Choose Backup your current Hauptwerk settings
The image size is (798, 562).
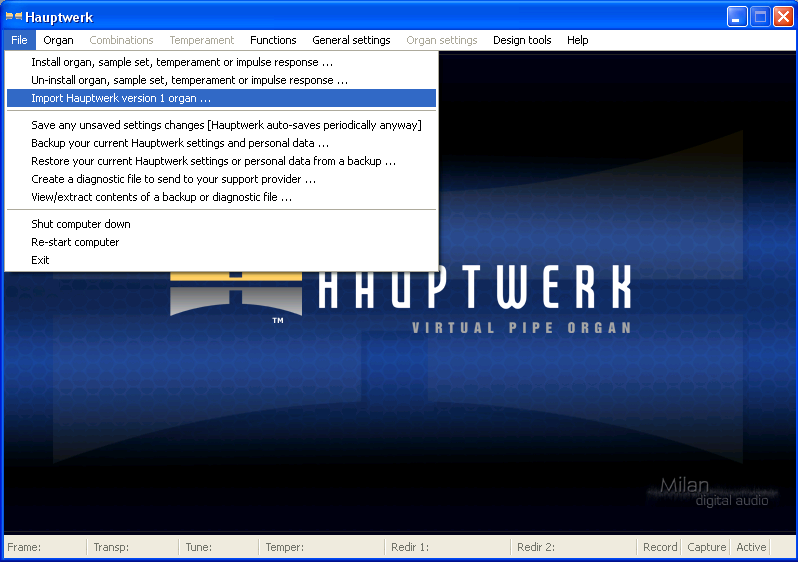(221, 143)
